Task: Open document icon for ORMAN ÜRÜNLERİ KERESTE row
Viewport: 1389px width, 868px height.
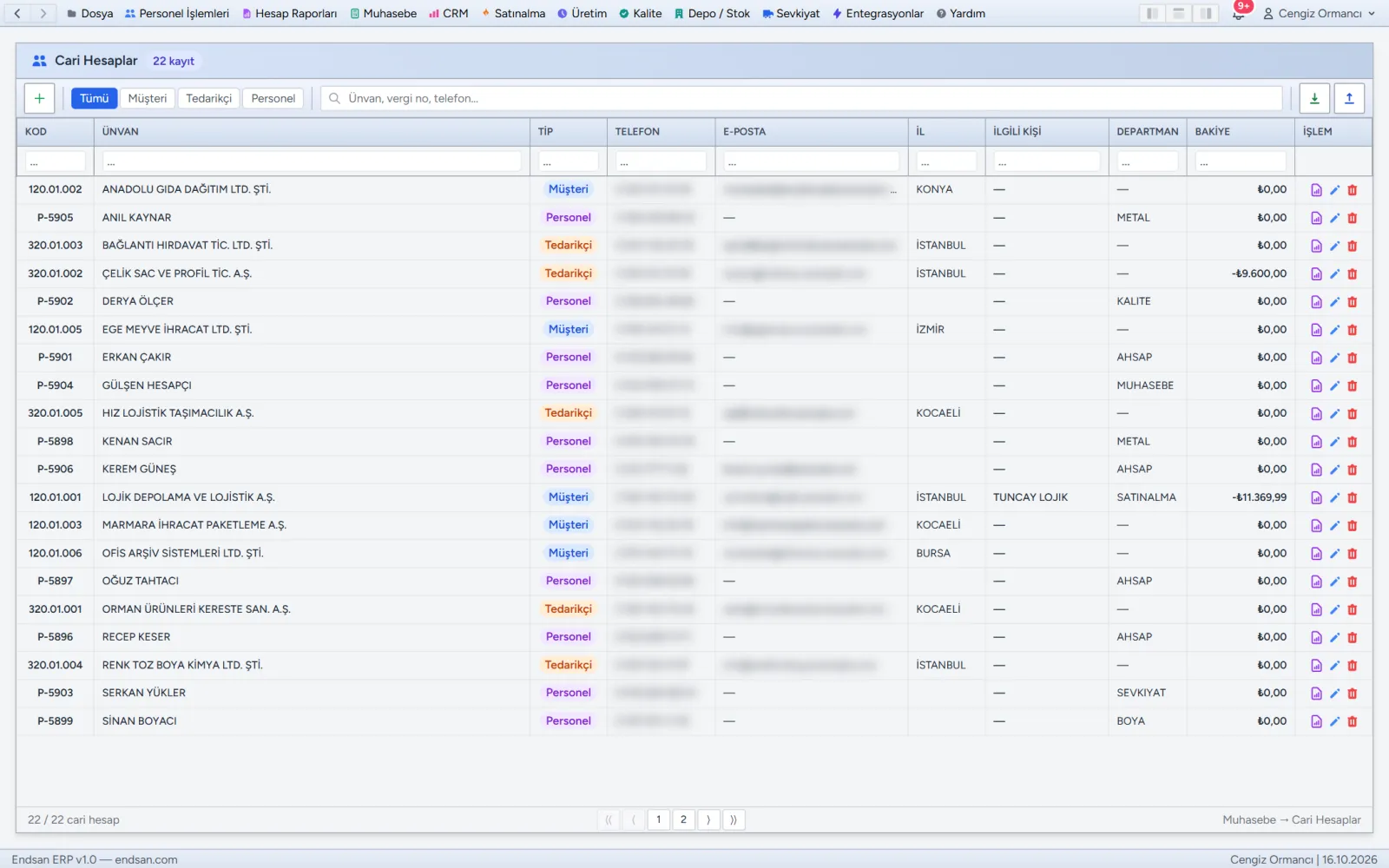Action: [x=1316, y=609]
